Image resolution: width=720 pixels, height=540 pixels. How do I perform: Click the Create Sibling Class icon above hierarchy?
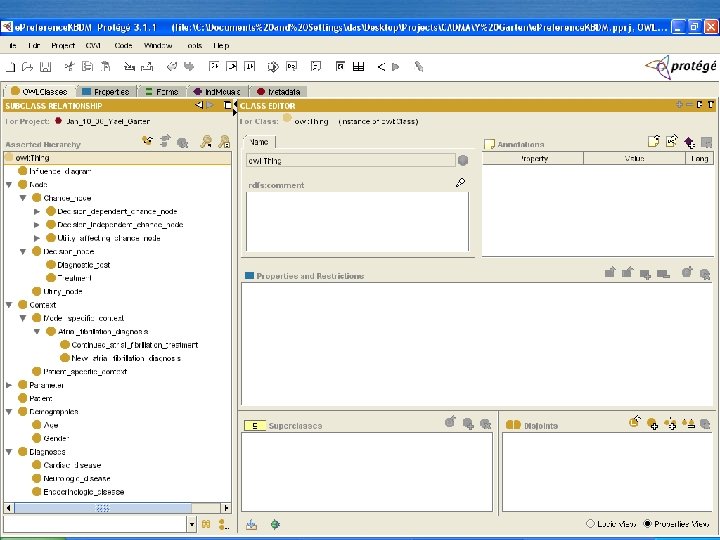coord(165,141)
